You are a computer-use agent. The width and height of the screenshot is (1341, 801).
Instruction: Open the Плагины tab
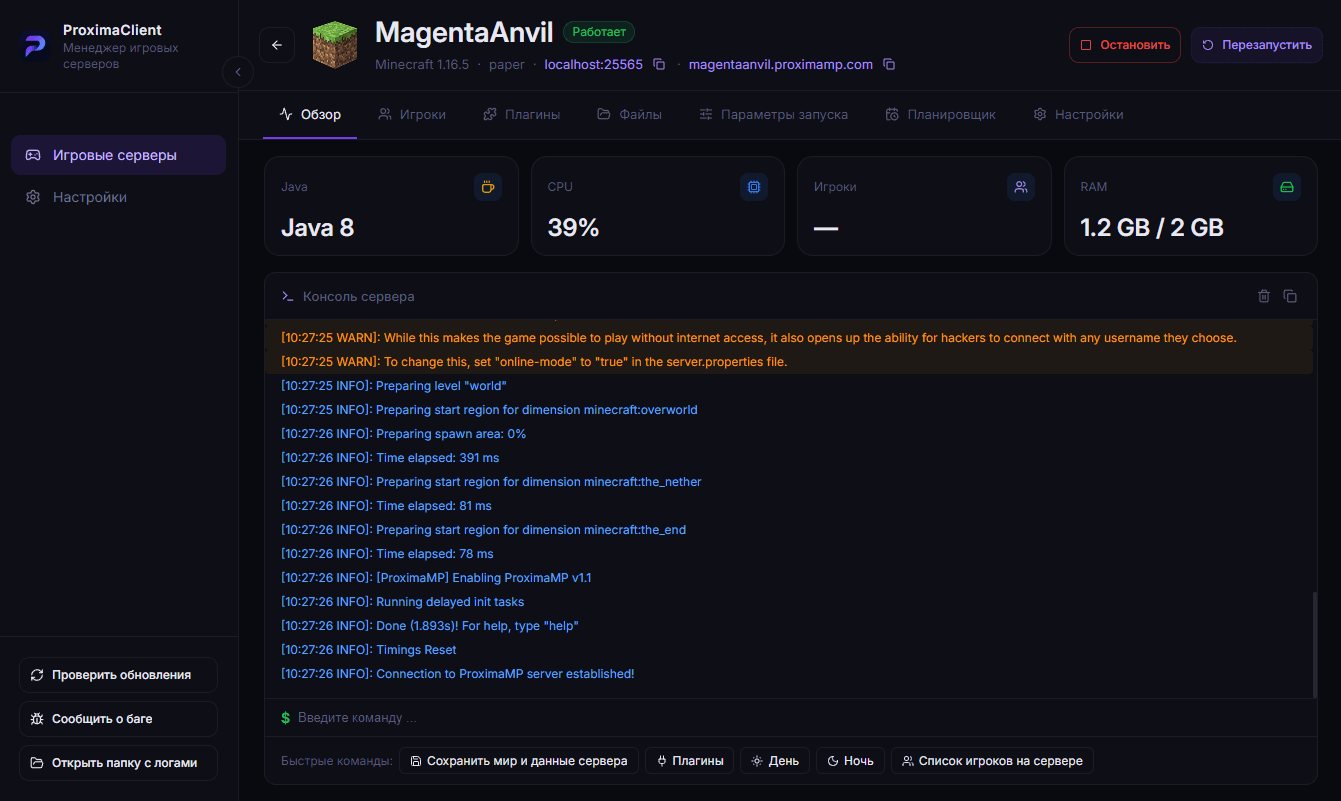521,115
